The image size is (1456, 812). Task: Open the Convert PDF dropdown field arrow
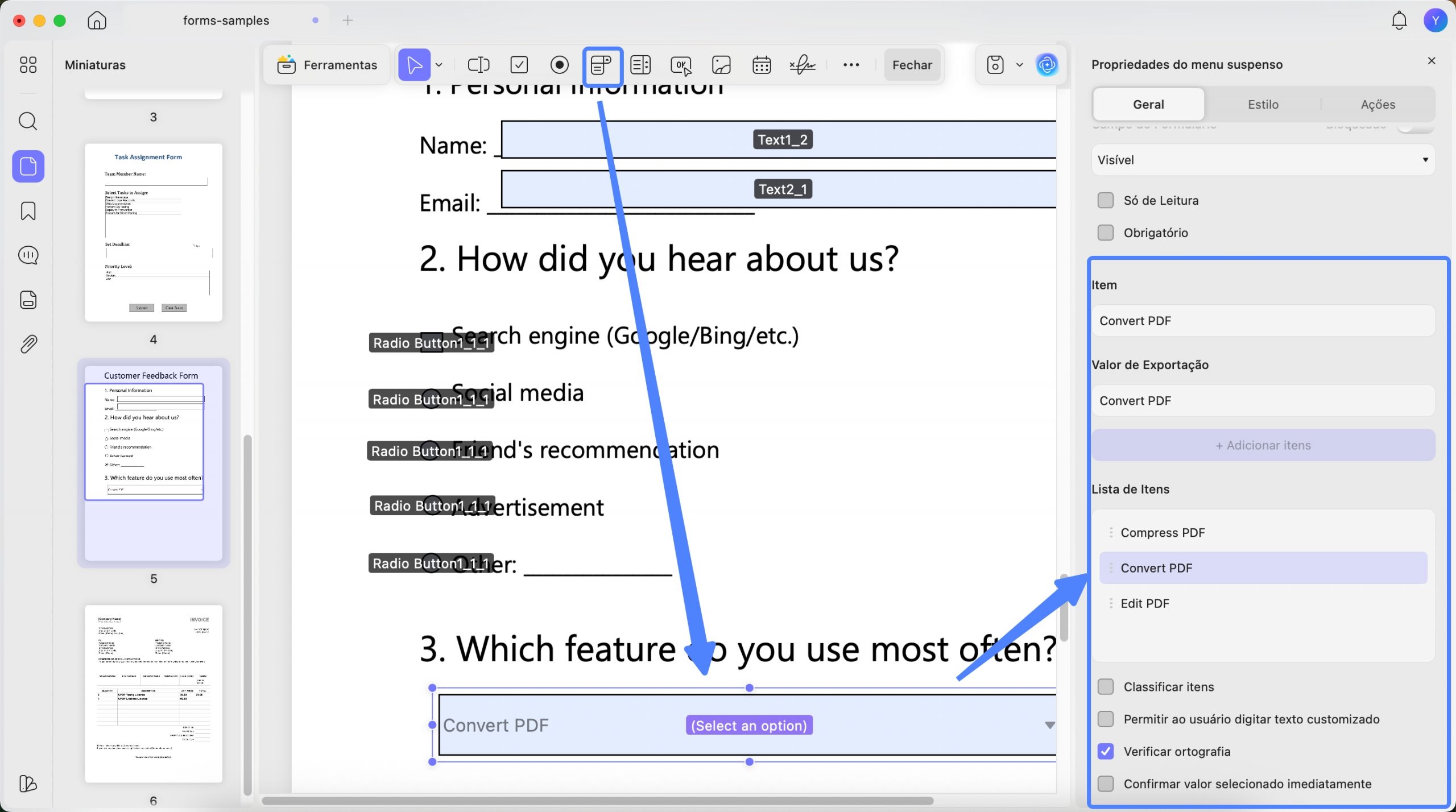(x=1049, y=726)
